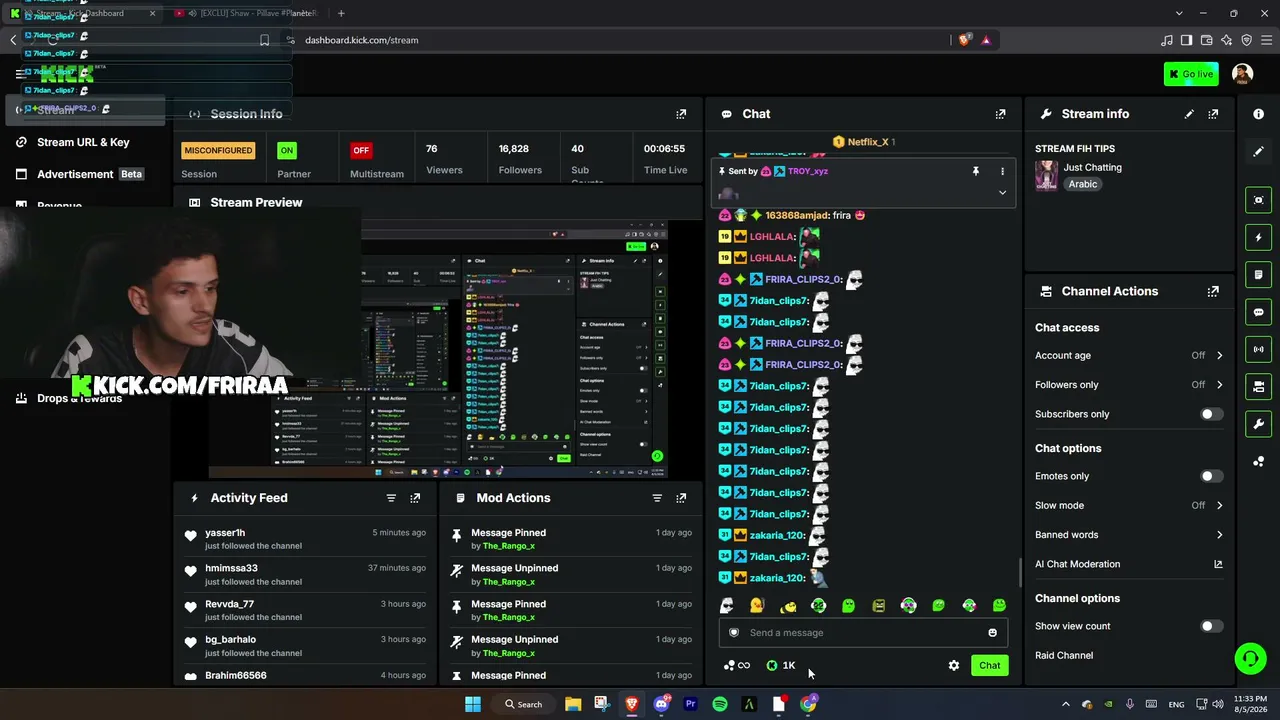
Task: Open the Mod Actions filter options
Action: coord(657,498)
